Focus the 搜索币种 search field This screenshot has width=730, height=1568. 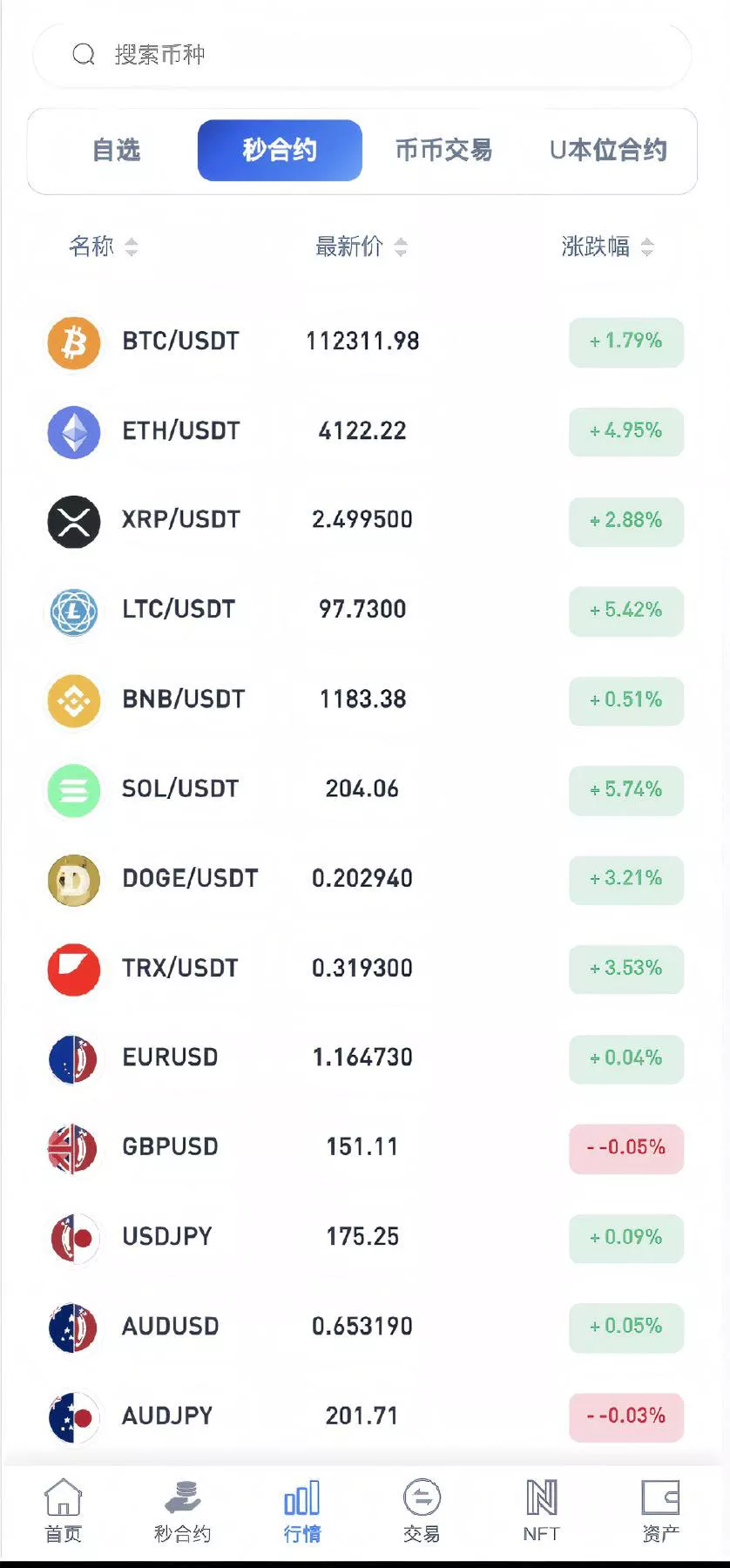pos(383,55)
